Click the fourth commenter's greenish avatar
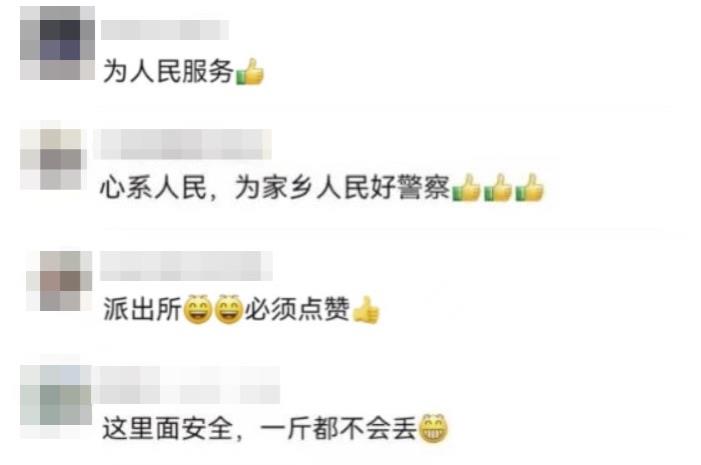 pyautogui.click(x=56, y=395)
